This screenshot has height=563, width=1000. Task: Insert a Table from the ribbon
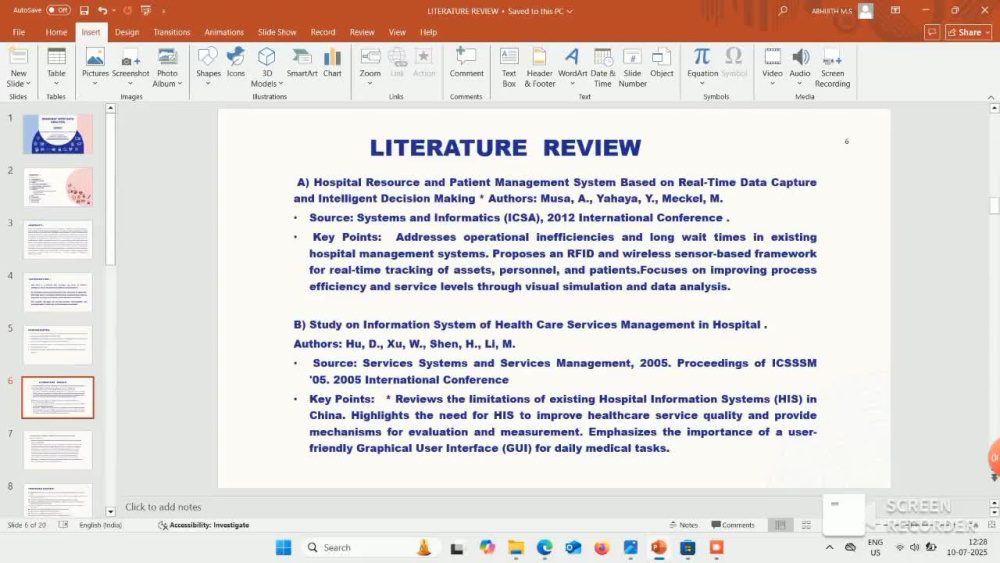click(x=56, y=67)
